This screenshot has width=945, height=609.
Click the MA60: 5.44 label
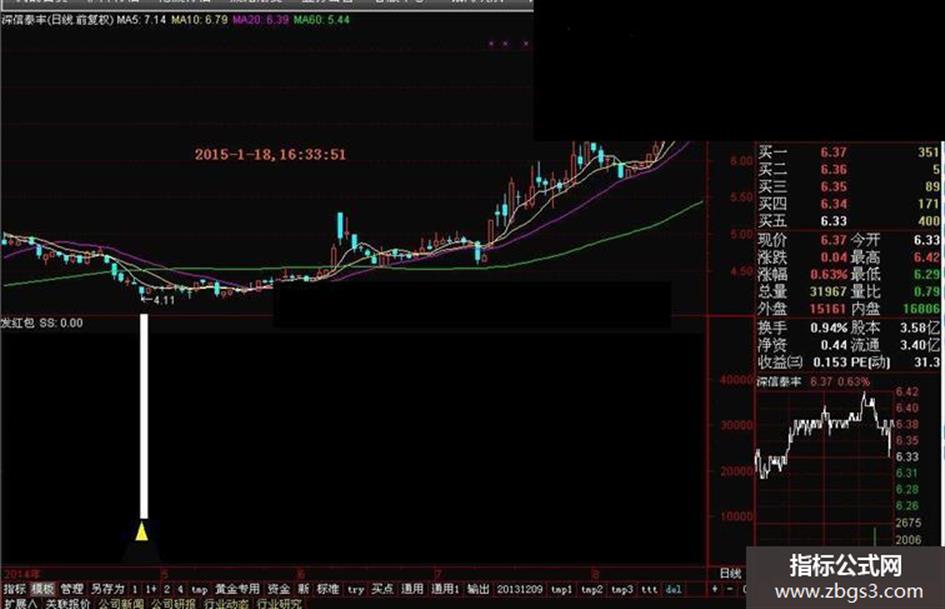321,20
